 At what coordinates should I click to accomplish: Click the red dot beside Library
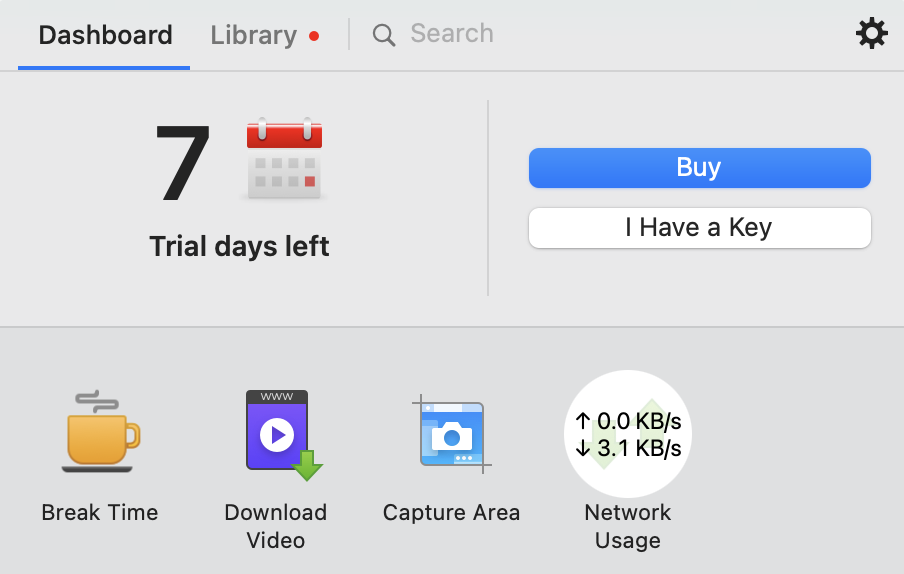[x=314, y=36]
